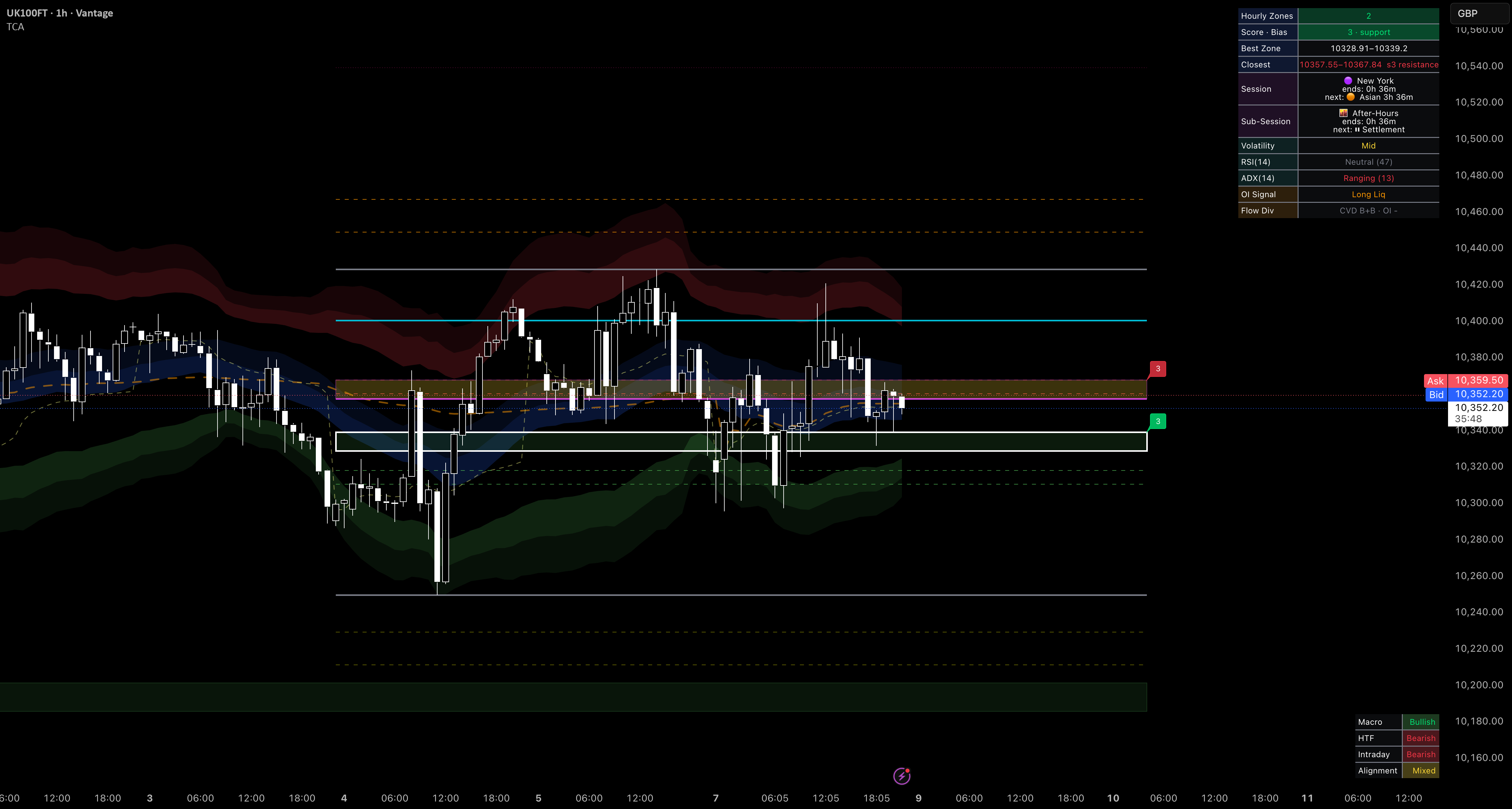Click the lightning events icon near the time axis
Image resolution: width=1512 pixels, height=809 pixels.
click(902, 776)
